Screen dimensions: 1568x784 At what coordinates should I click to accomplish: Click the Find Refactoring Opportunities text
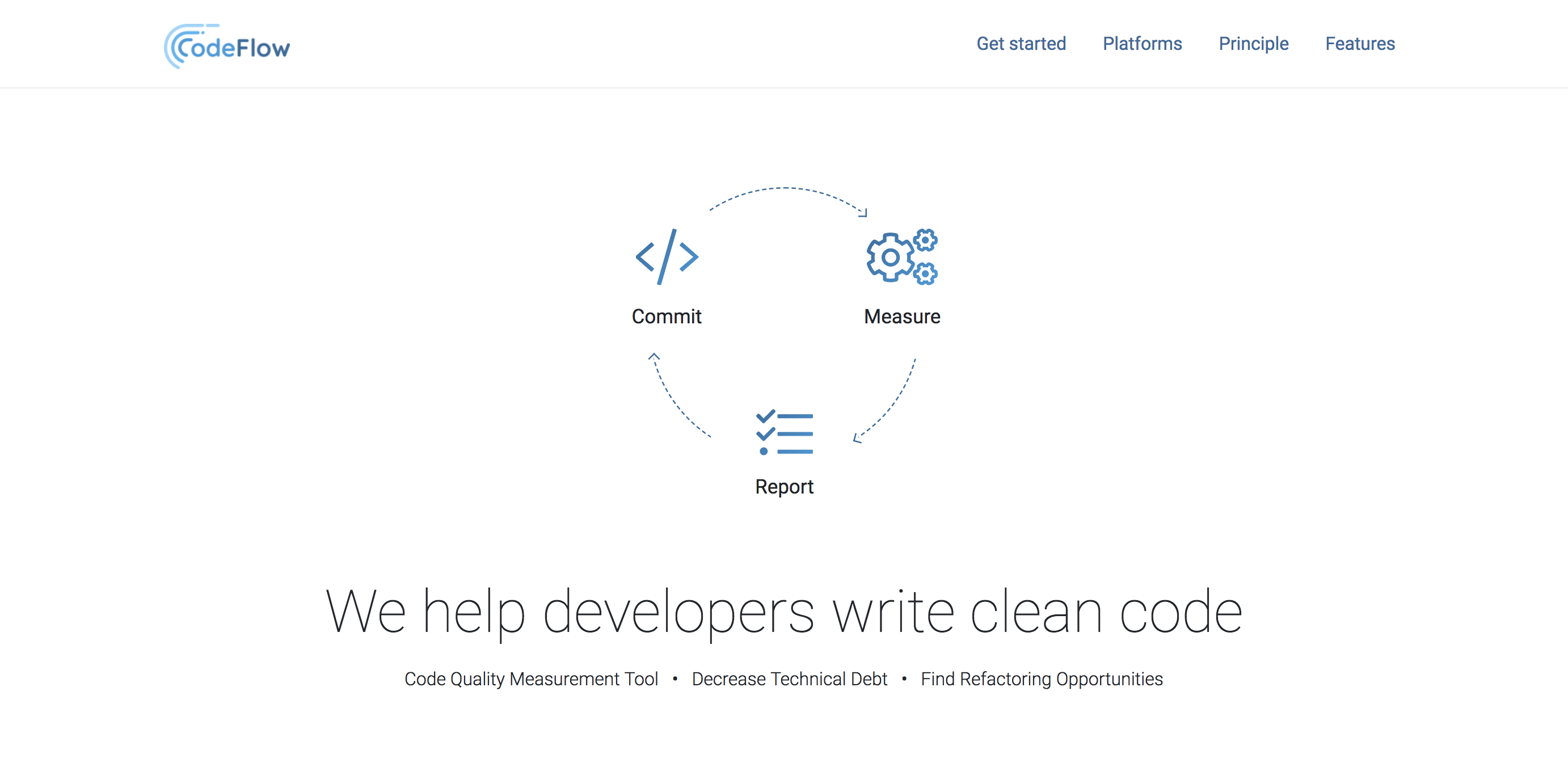1042,678
